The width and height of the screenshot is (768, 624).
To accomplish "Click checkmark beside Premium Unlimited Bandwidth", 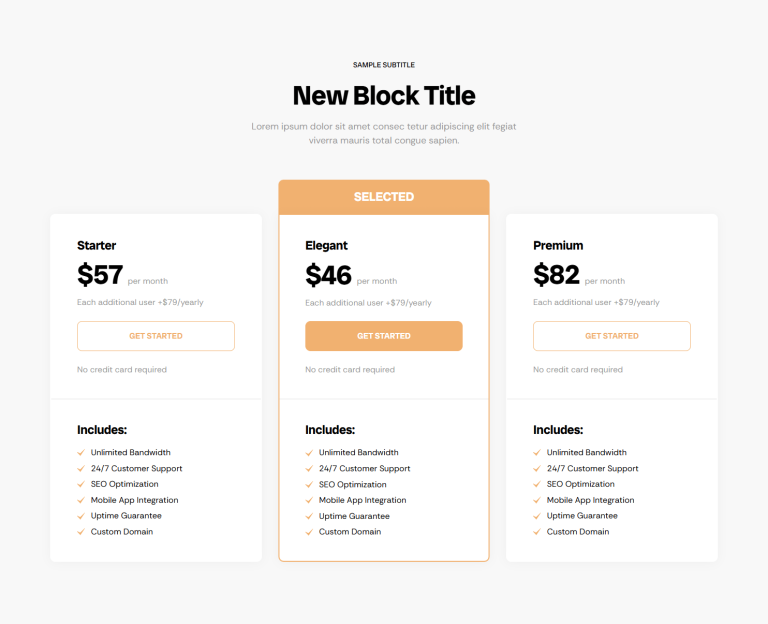I will tap(537, 453).
